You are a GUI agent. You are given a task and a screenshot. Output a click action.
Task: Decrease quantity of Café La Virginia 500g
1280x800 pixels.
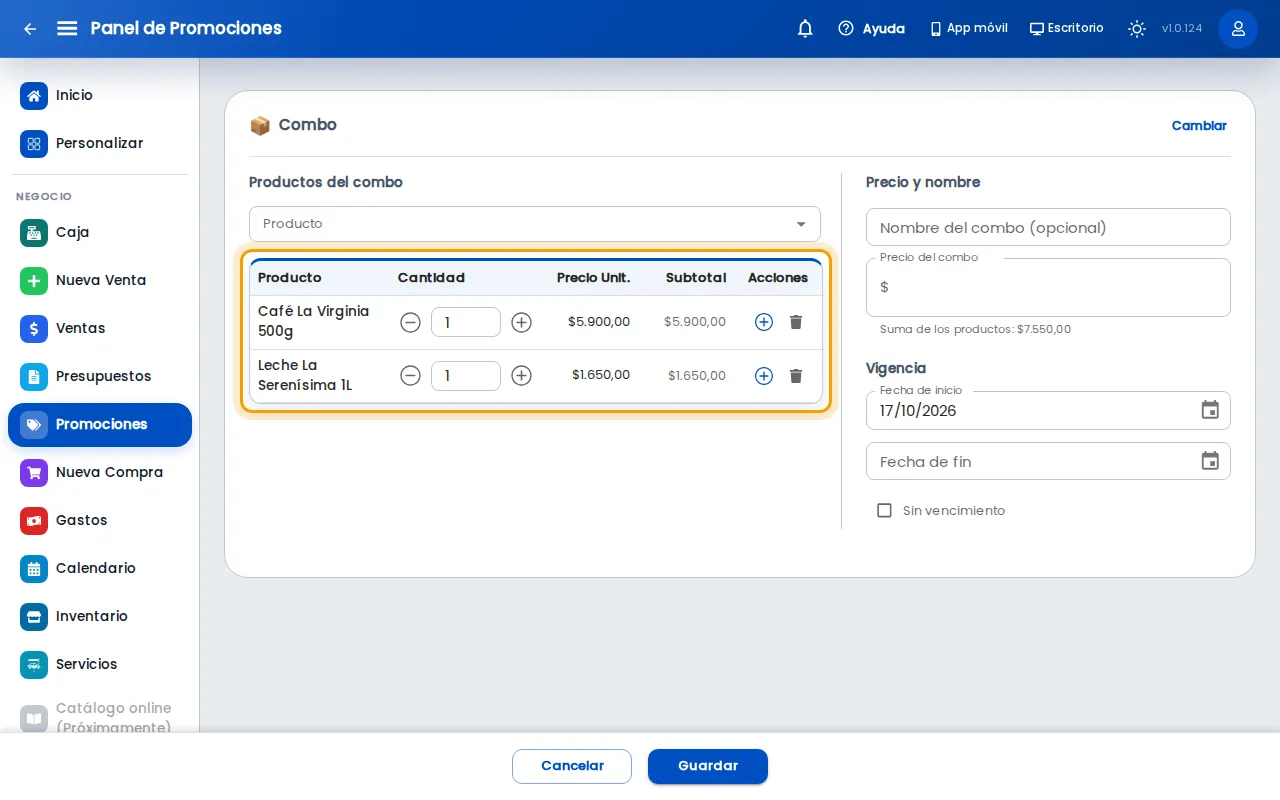(x=410, y=322)
